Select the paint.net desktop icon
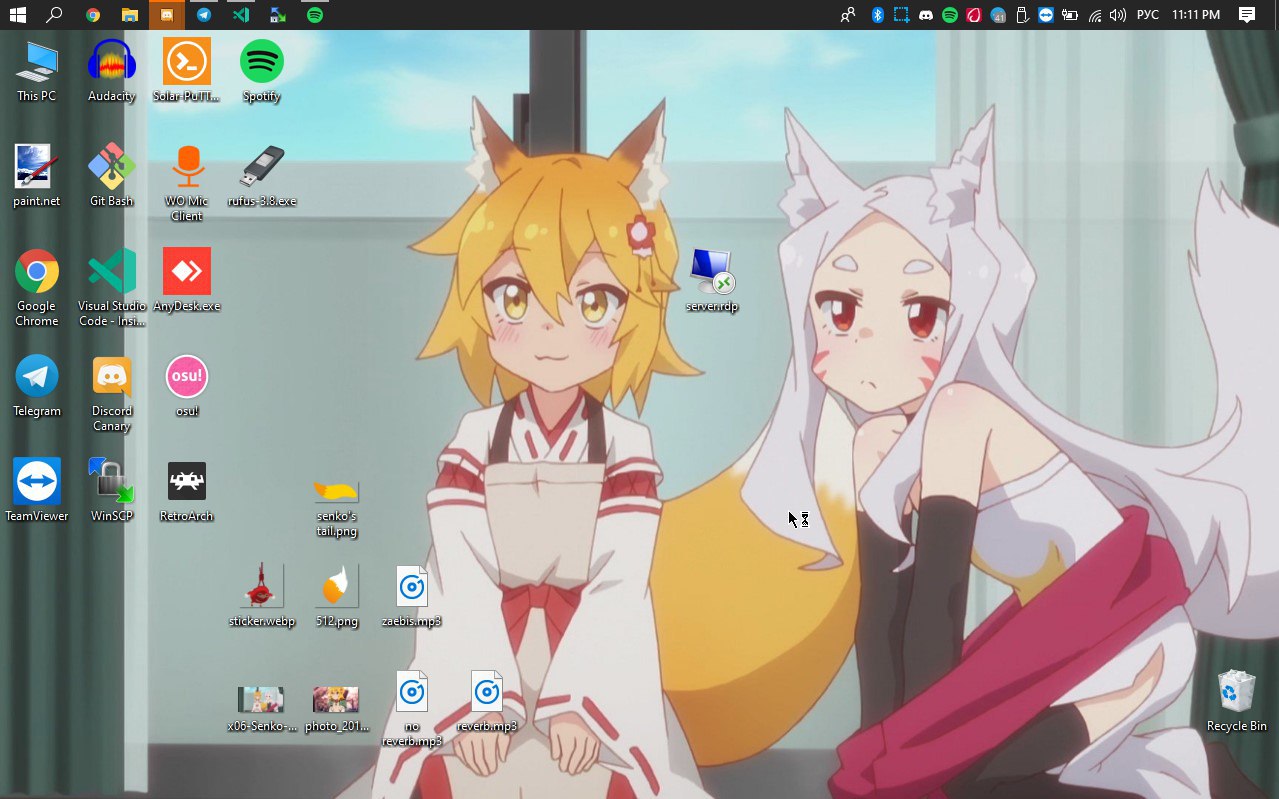 (37, 176)
